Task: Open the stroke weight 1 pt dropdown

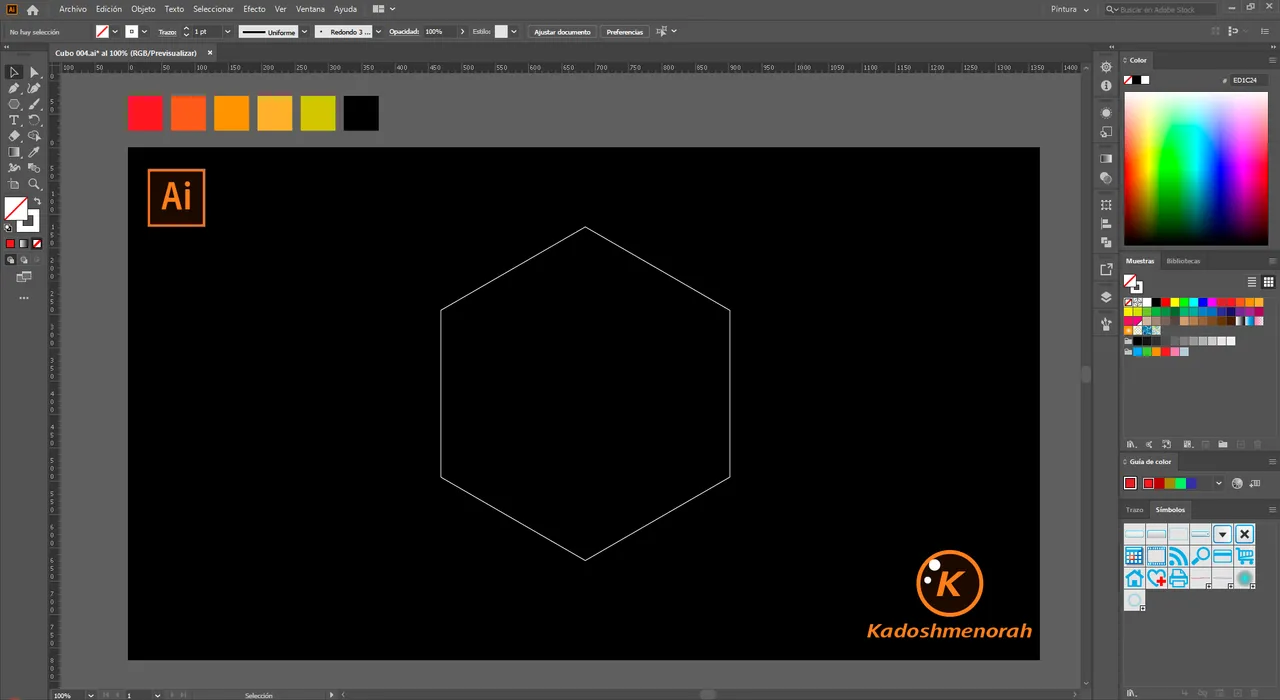Action: pyautogui.click(x=227, y=32)
